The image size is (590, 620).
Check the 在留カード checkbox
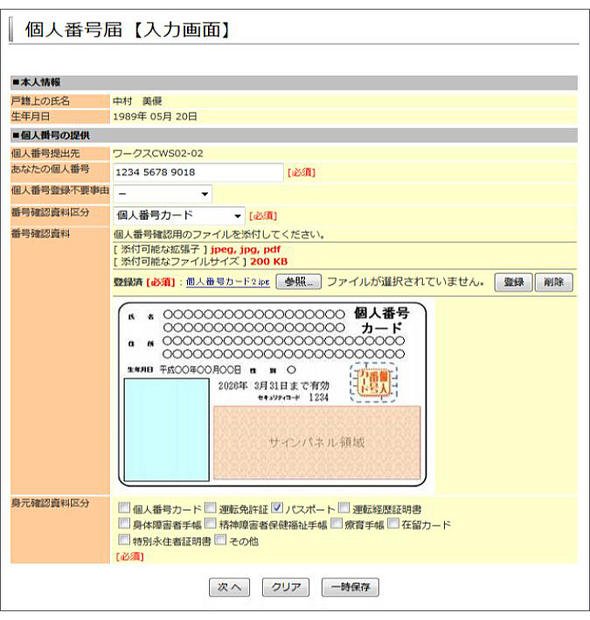click(393, 523)
